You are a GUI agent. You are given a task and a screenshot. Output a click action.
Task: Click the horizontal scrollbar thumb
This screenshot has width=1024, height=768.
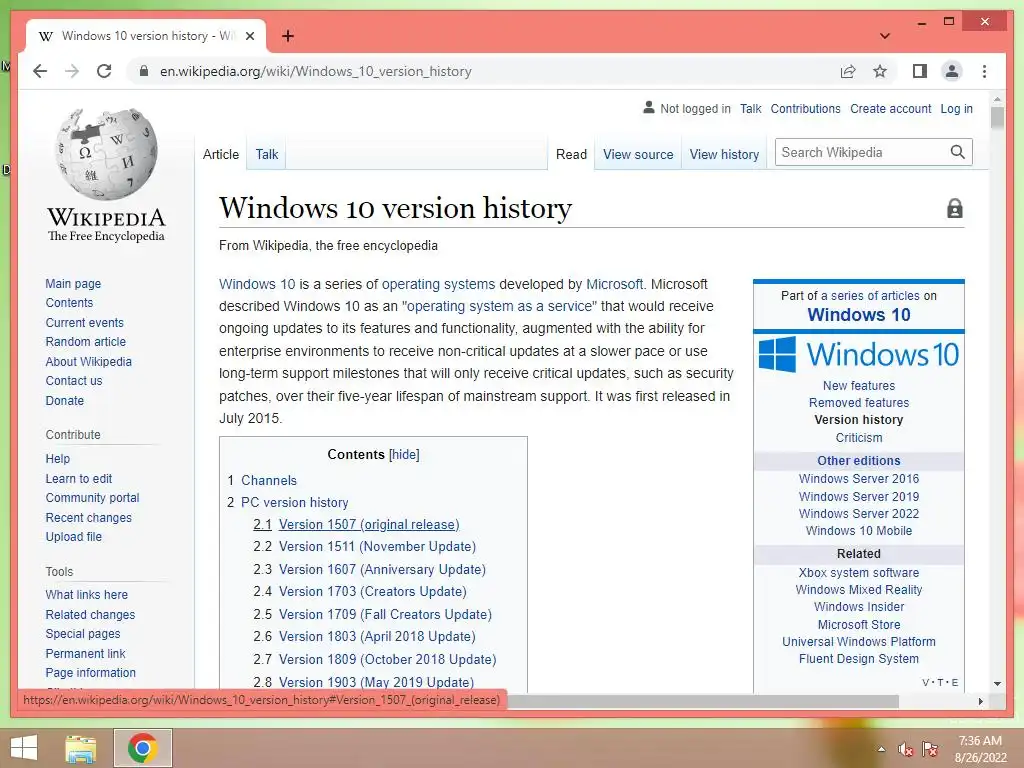702,701
